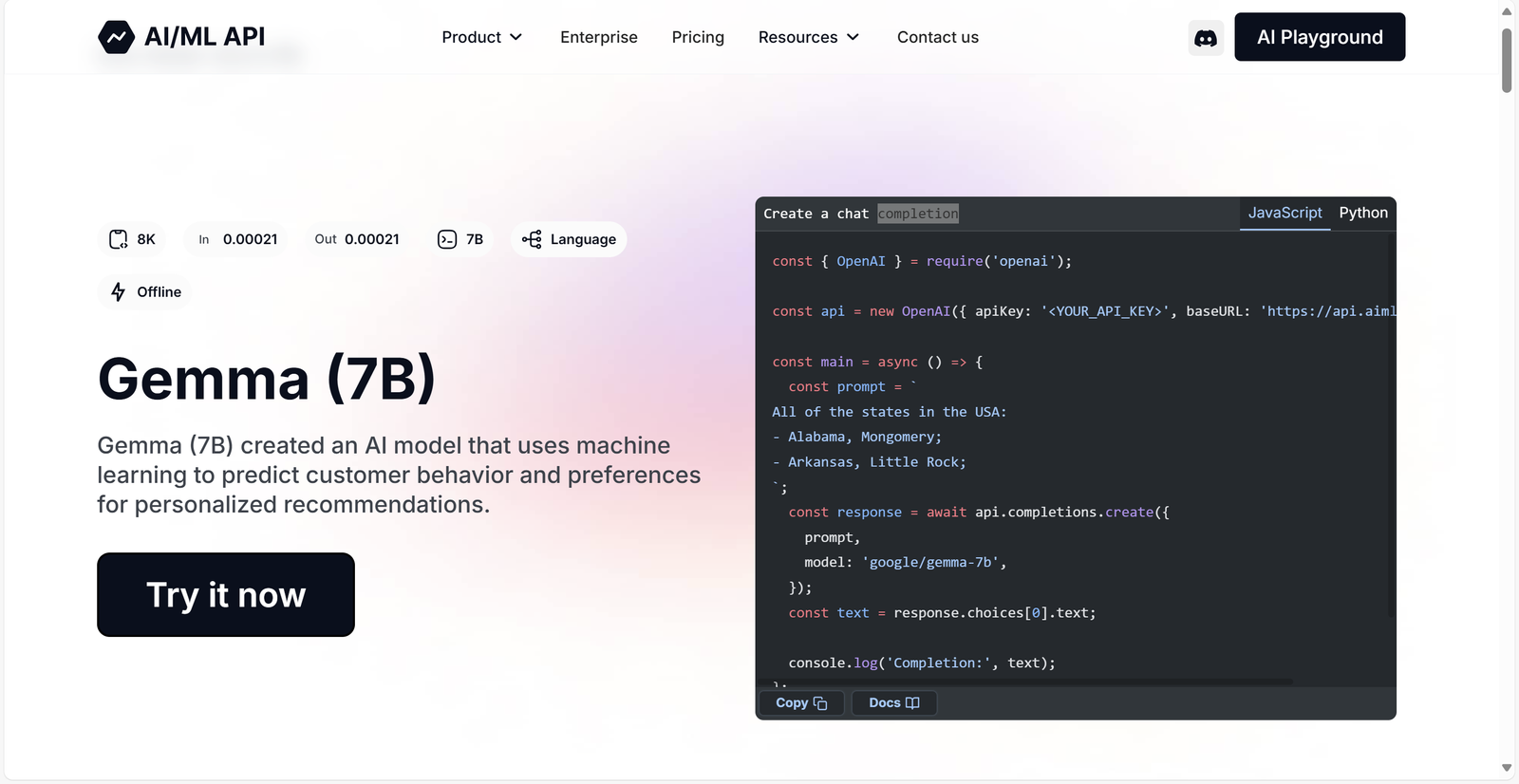Open the Product navigation item

[x=482, y=37]
